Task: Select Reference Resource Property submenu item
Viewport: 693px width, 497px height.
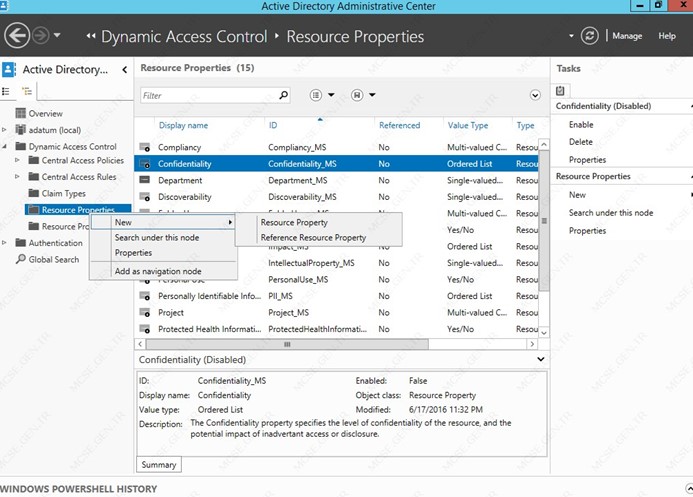Action: click(313, 238)
